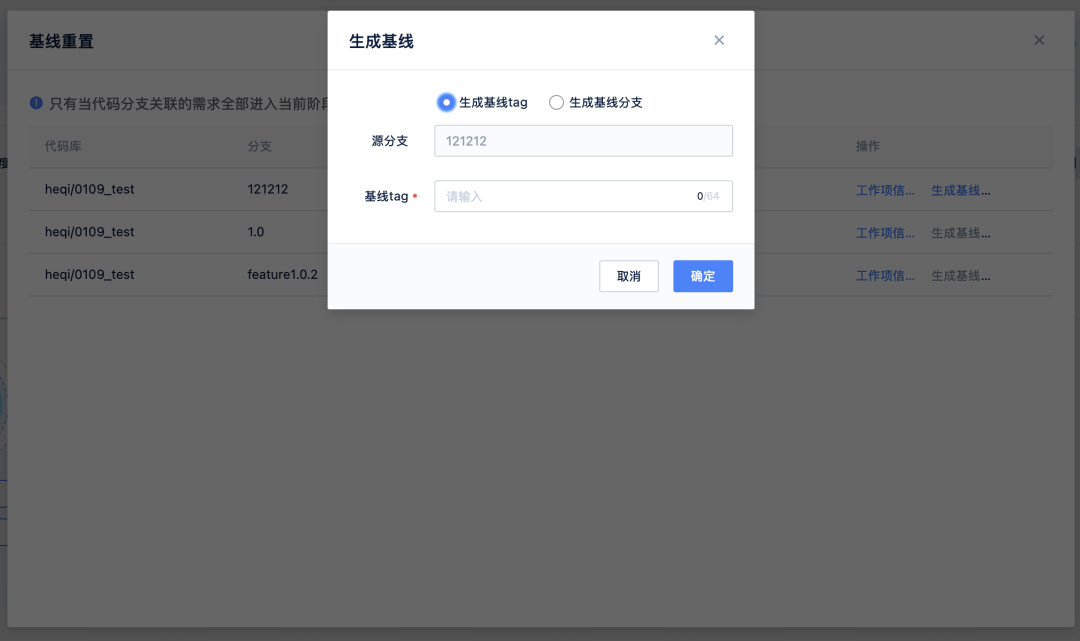
Task: Focus the 基线tag input field
Action: [583, 196]
